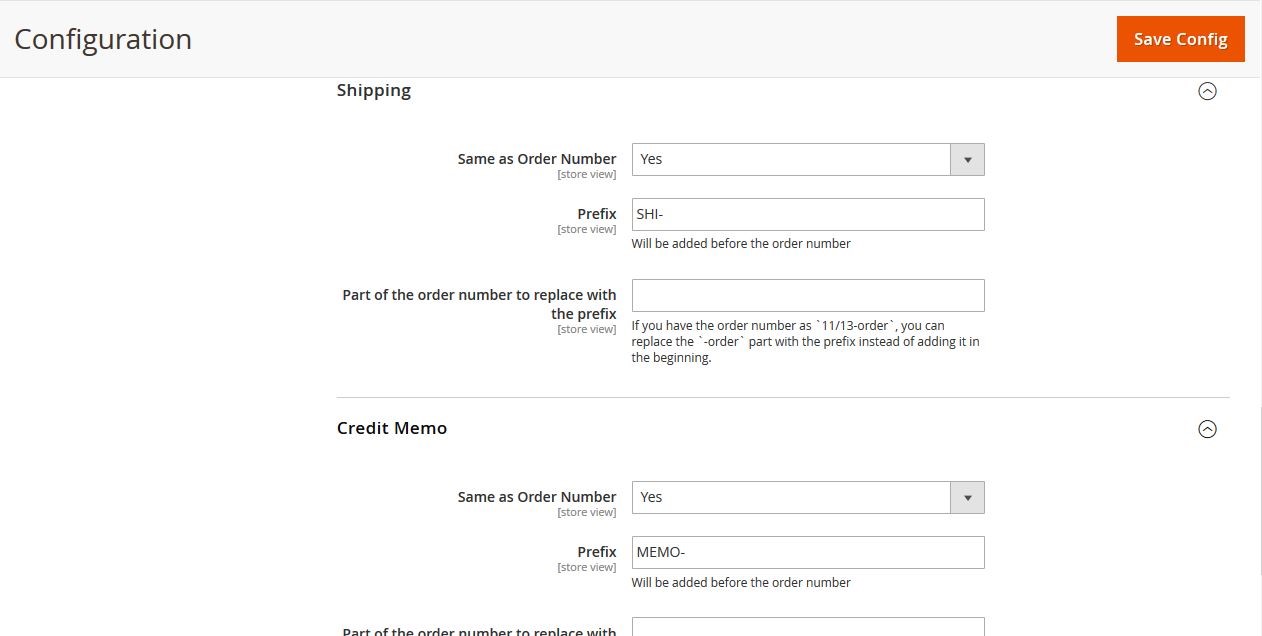Viewport: 1262px width, 636px height.
Task: Click the Credit Memo Prefix field containing MEMO-
Action: click(x=808, y=552)
